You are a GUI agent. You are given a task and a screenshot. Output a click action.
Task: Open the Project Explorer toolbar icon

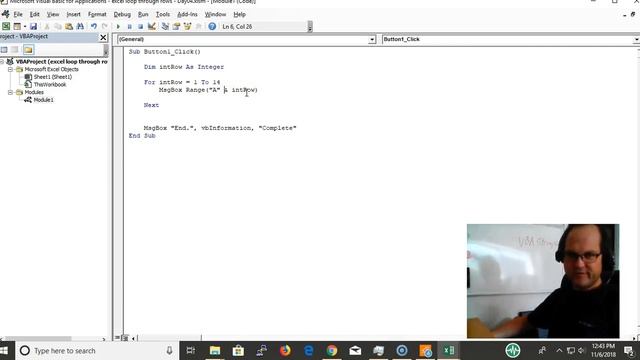point(165,27)
